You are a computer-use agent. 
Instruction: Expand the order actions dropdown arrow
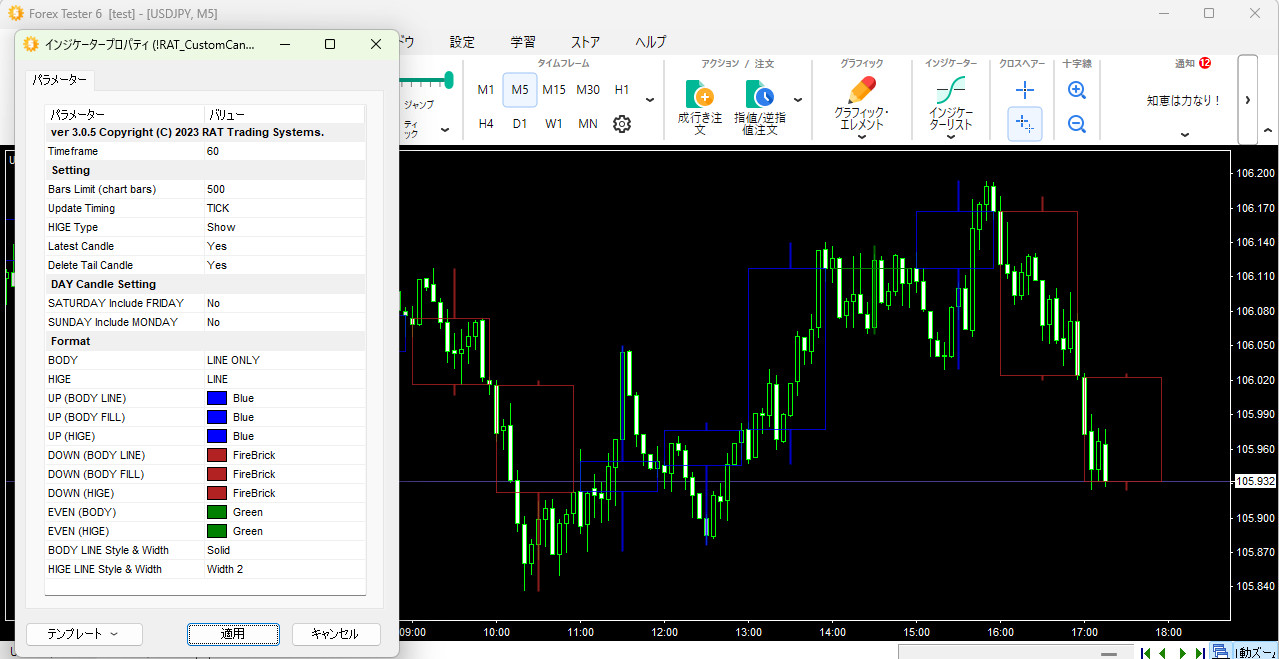click(798, 100)
